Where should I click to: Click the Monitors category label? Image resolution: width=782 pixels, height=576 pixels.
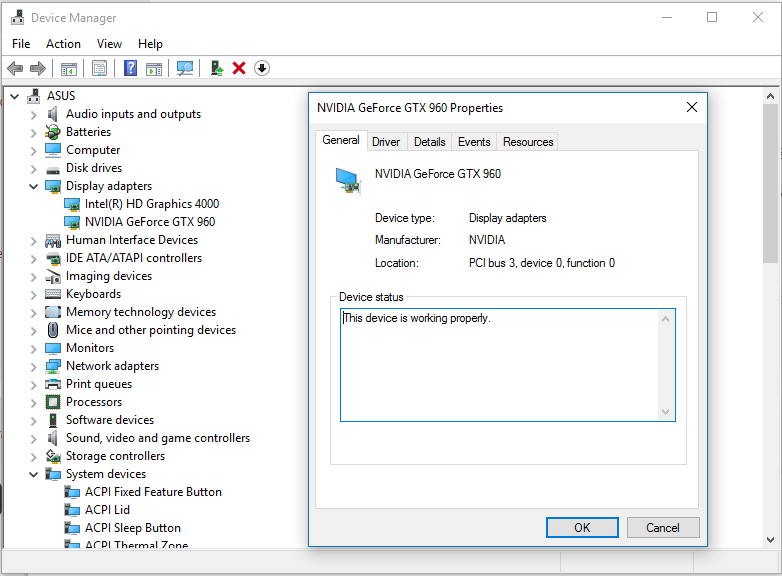(x=90, y=348)
